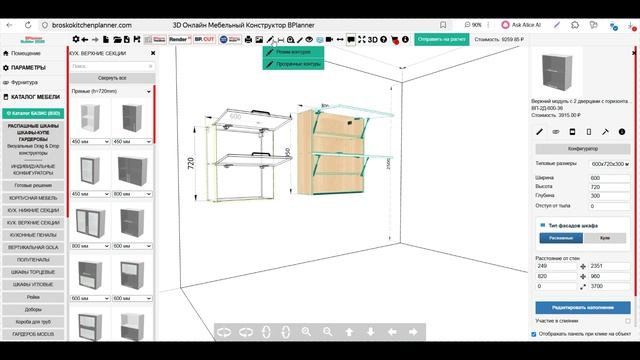The height and width of the screenshot is (360, 640).
Task: Open the settings gear in the top toolbar
Action: (x=76, y=39)
